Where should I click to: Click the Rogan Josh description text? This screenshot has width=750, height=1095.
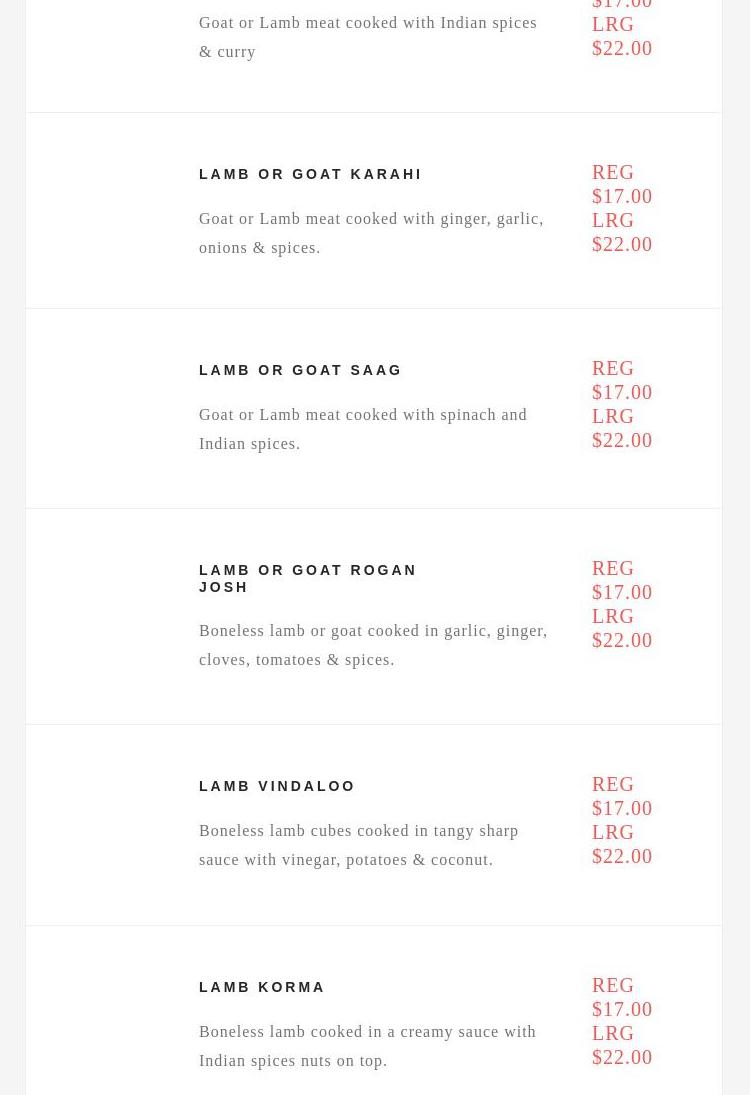(373, 645)
